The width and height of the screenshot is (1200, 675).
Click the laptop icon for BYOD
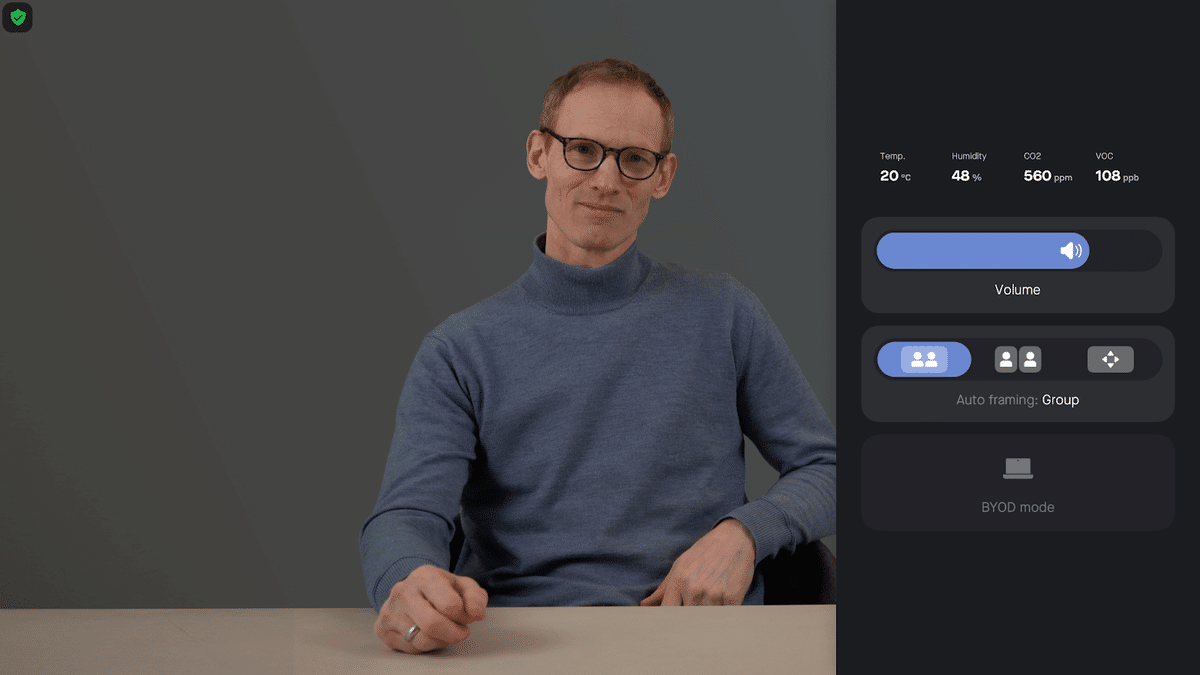point(1018,468)
